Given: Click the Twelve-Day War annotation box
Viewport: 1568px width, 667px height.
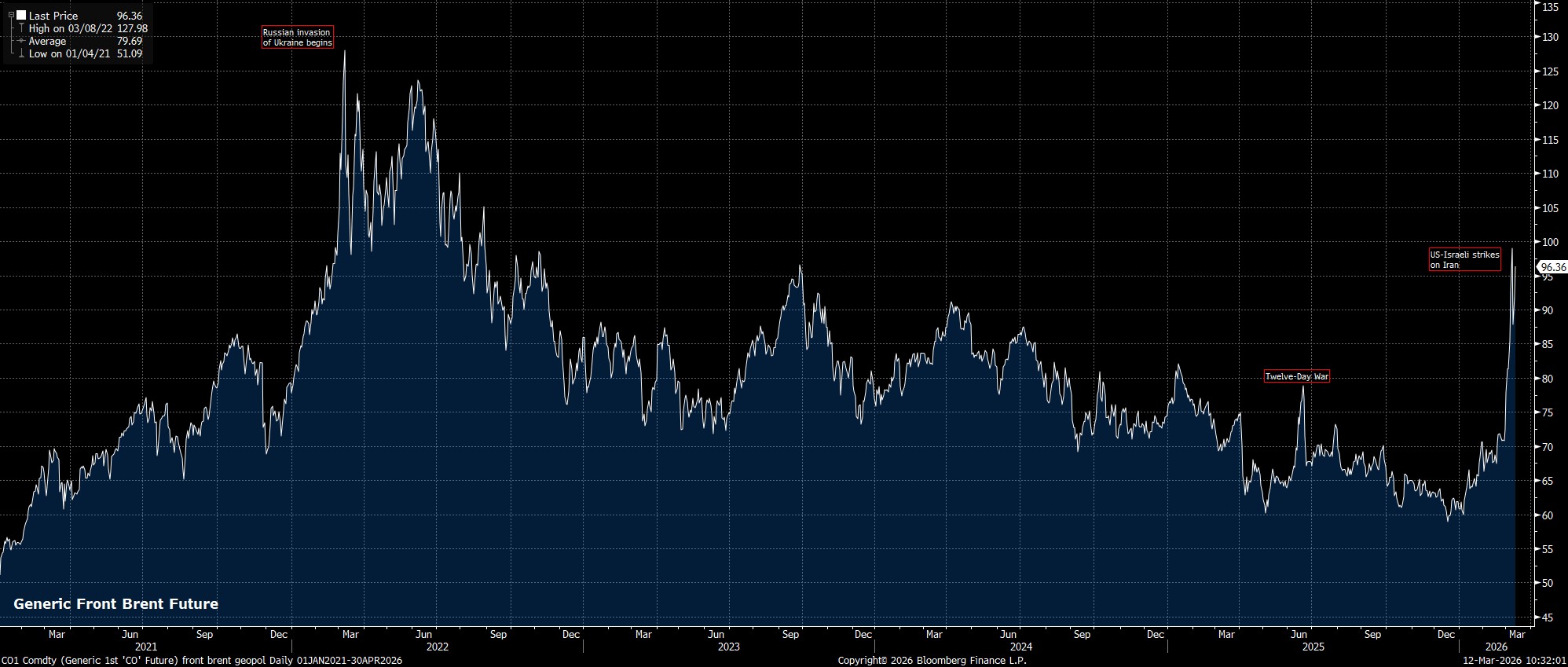Looking at the screenshot, I should pyautogui.click(x=1296, y=376).
